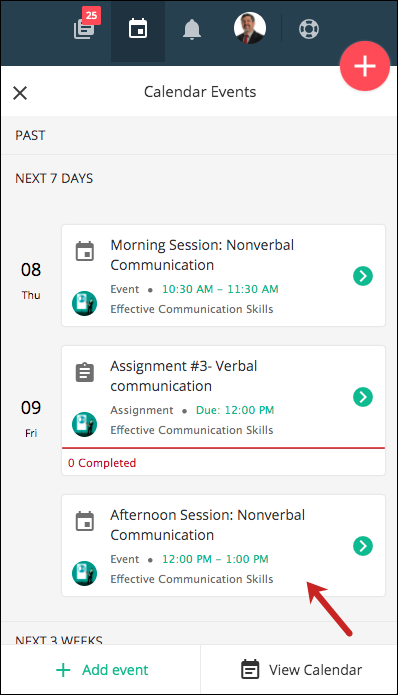Click course thumbnail on Morning Session card

[85, 303]
